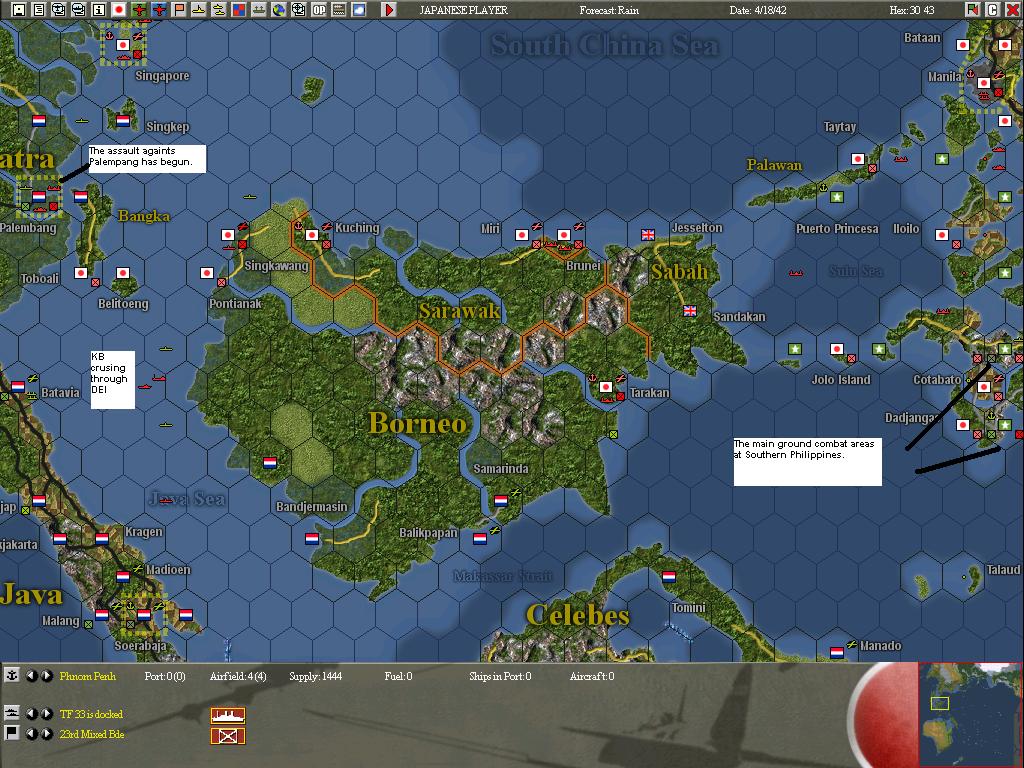Click the black flag icon beside 23rd Mixed Bde

point(12,733)
